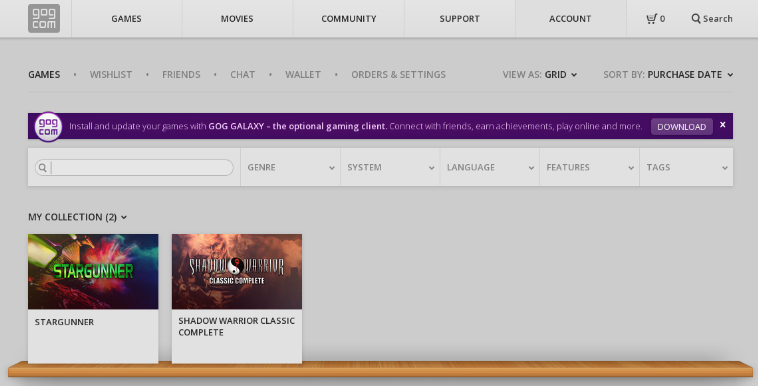Expand the LANGUAGE filter dropdown
This screenshot has width=758, height=386.
[x=490, y=167]
